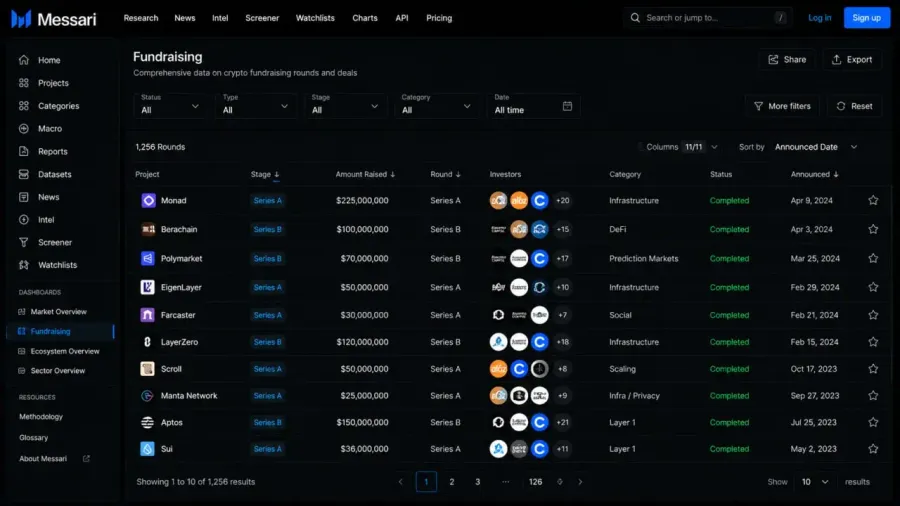Click the Log in link

click(819, 18)
